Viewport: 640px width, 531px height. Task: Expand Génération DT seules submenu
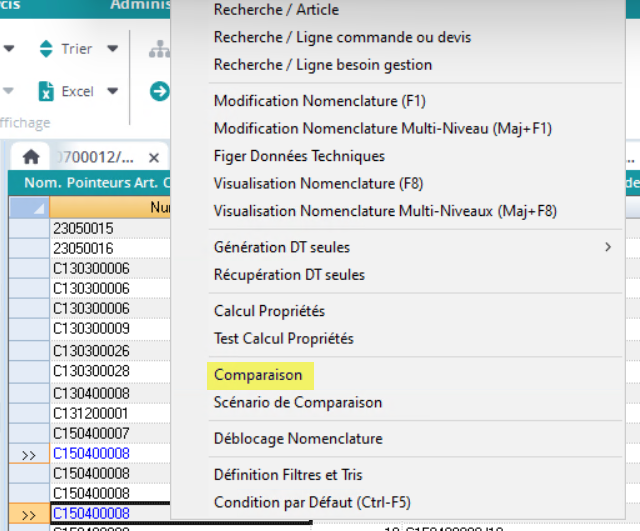pos(607,246)
